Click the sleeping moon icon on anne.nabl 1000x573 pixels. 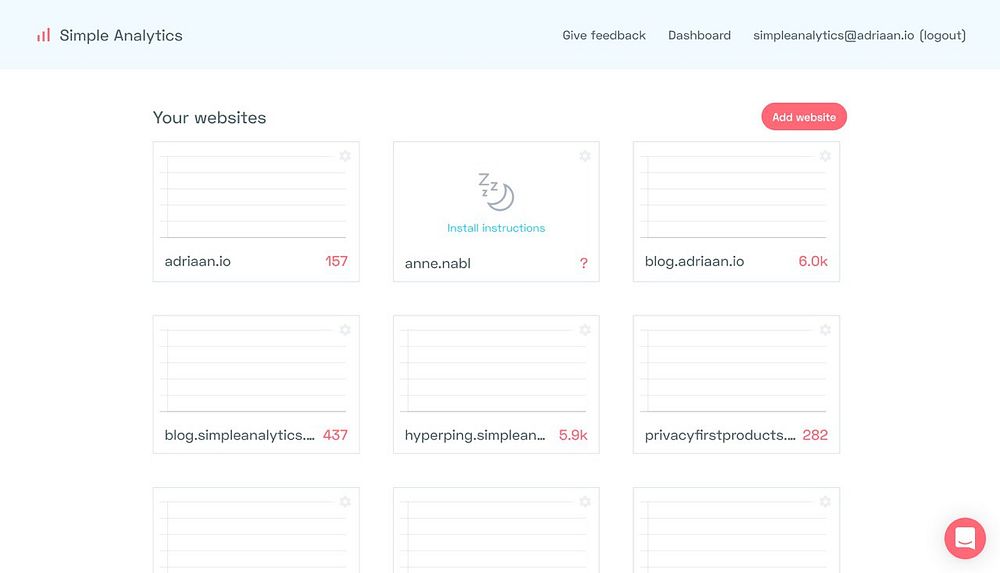pyautogui.click(x=496, y=191)
